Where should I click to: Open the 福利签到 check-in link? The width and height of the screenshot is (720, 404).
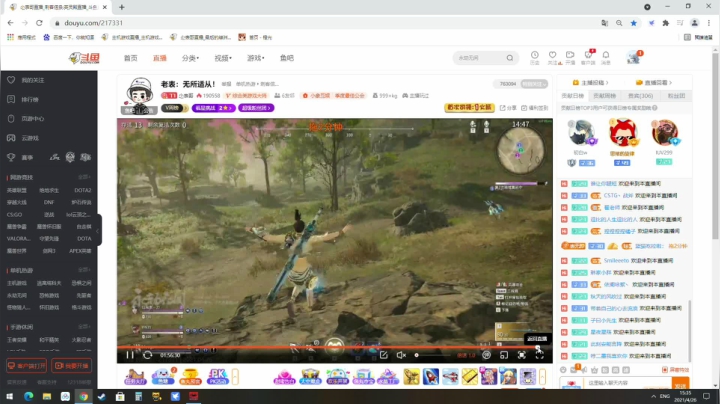coord(534,108)
